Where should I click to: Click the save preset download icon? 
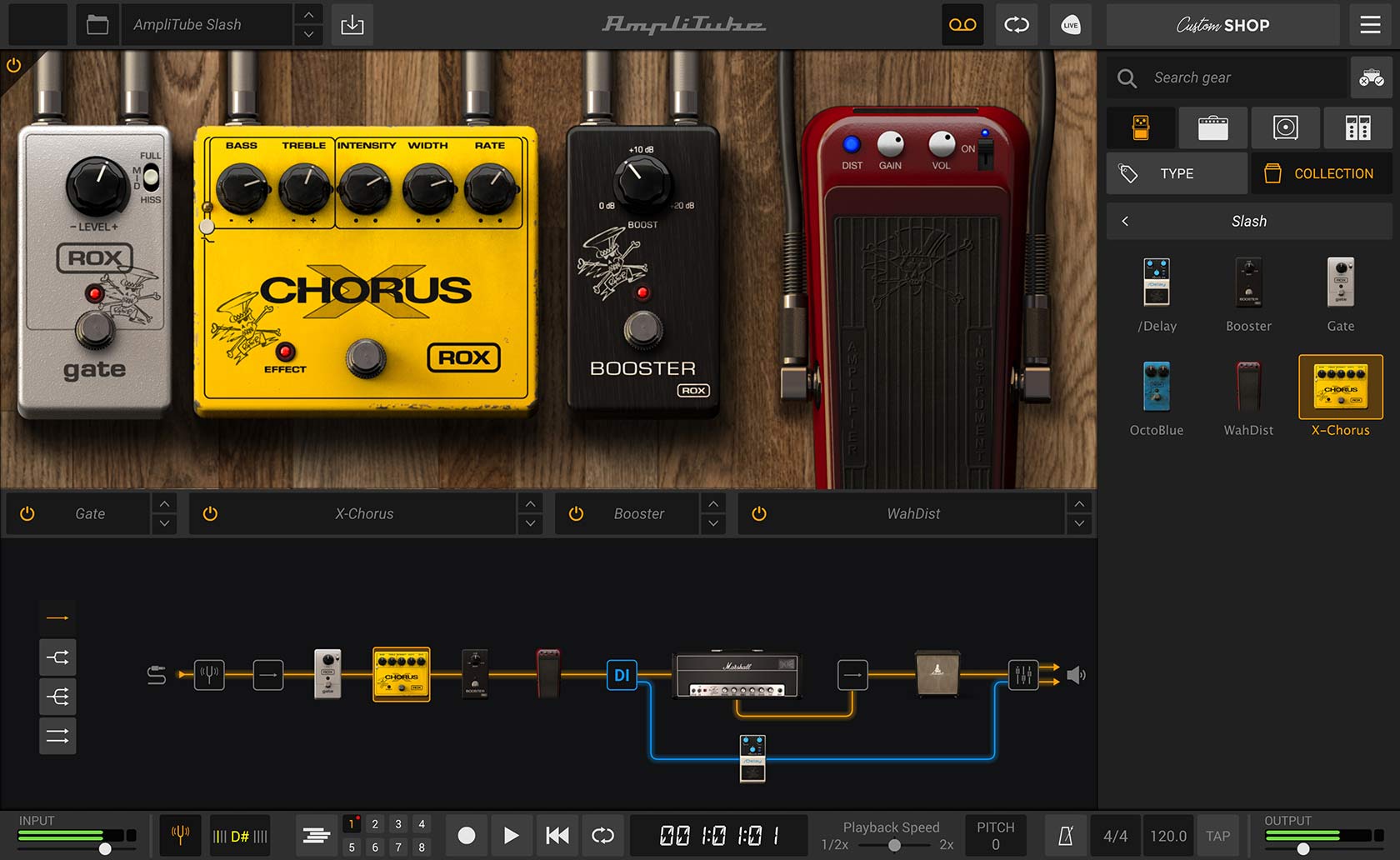352,25
